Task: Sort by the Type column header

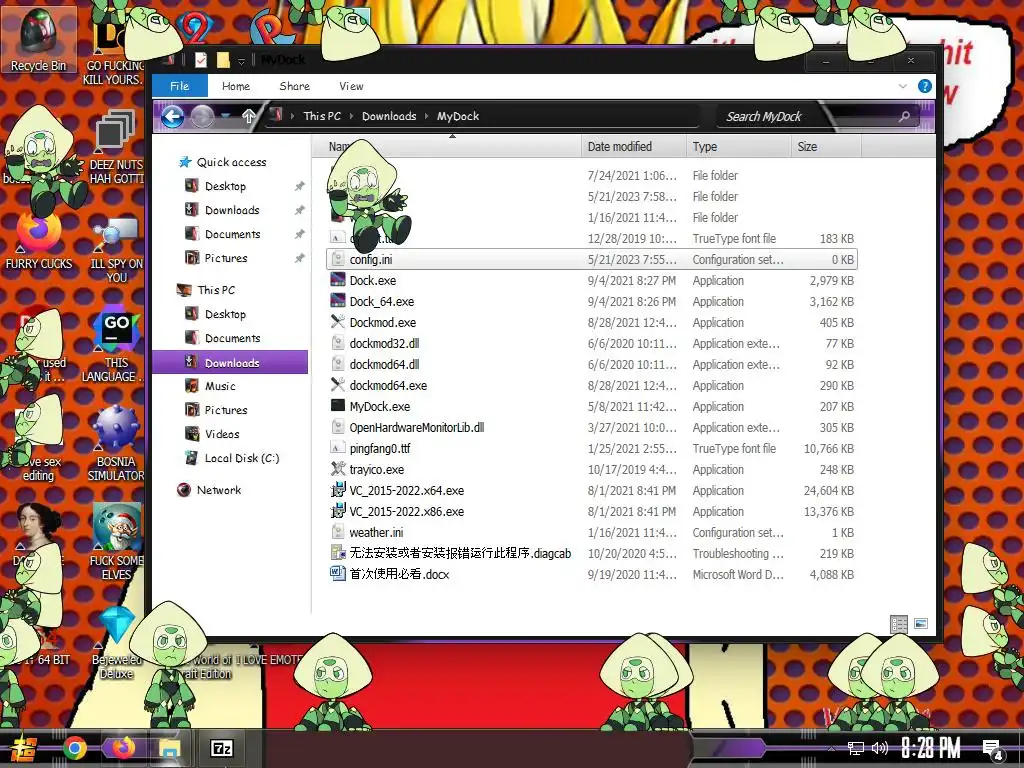Action: (x=738, y=146)
